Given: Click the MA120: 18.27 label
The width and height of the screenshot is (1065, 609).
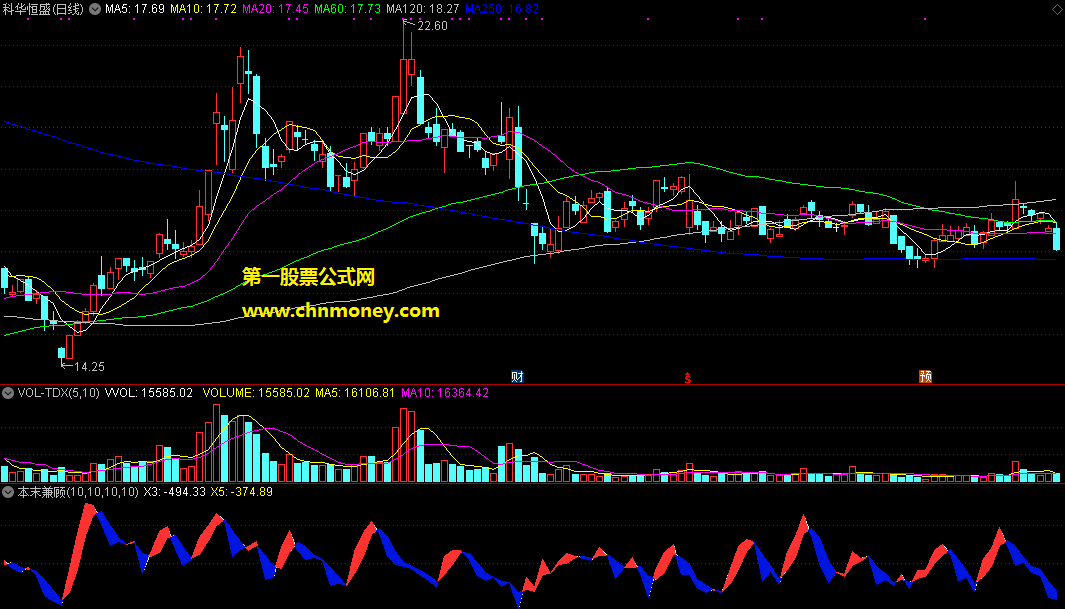Looking at the screenshot, I should point(422,9).
